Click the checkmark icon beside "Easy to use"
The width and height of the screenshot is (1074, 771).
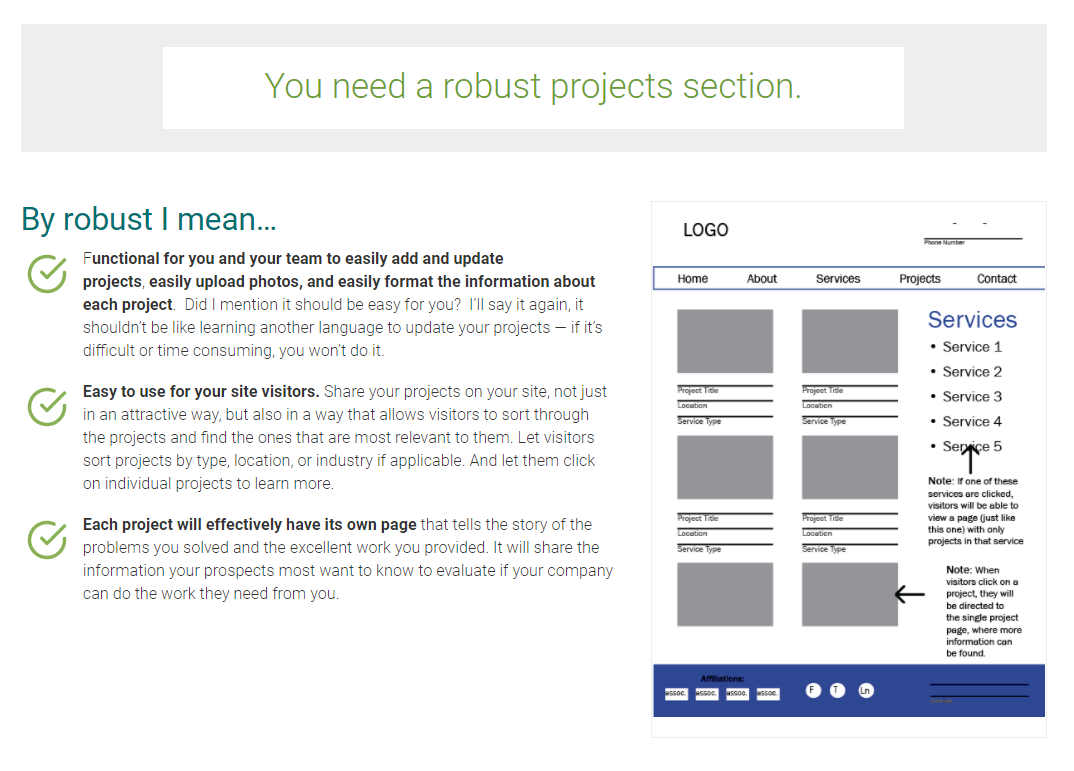point(47,406)
